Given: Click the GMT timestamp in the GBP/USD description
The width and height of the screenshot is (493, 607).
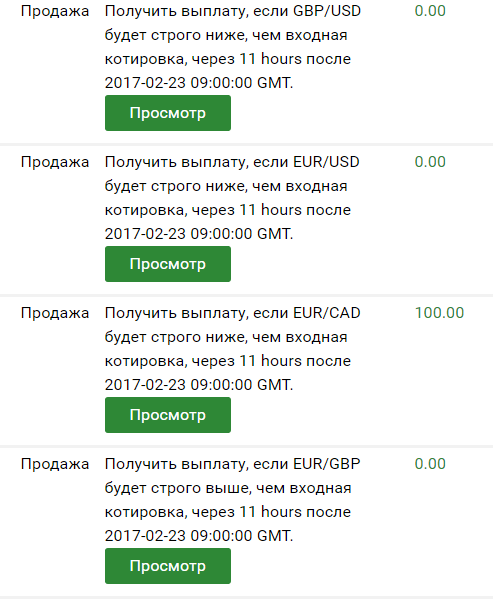Looking at the screenshot, I should tap(199, 83).
